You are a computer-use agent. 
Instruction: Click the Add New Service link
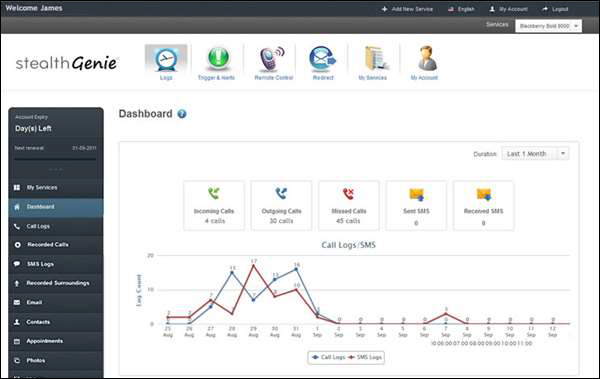click(412, 9)
